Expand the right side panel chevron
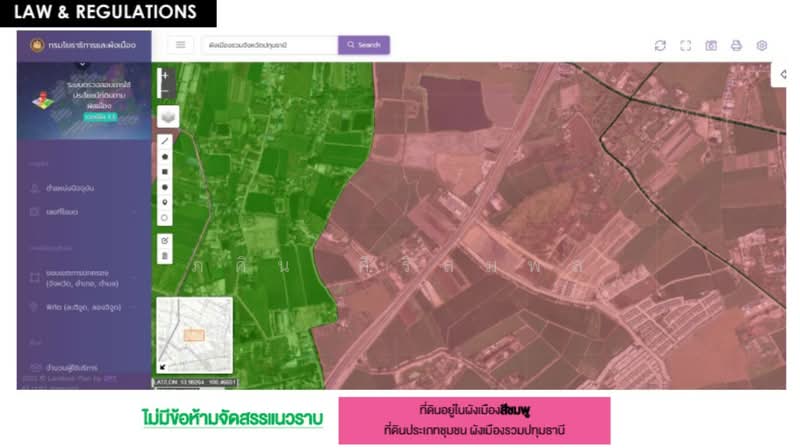800x448 pixels. coord(784,74)
